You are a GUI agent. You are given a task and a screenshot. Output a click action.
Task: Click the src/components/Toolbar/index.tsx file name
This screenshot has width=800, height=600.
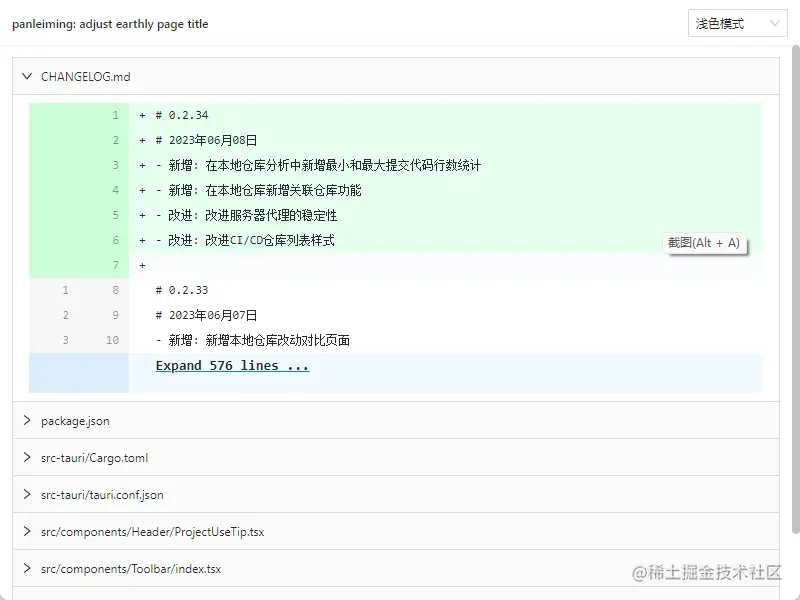click(131, 569)
